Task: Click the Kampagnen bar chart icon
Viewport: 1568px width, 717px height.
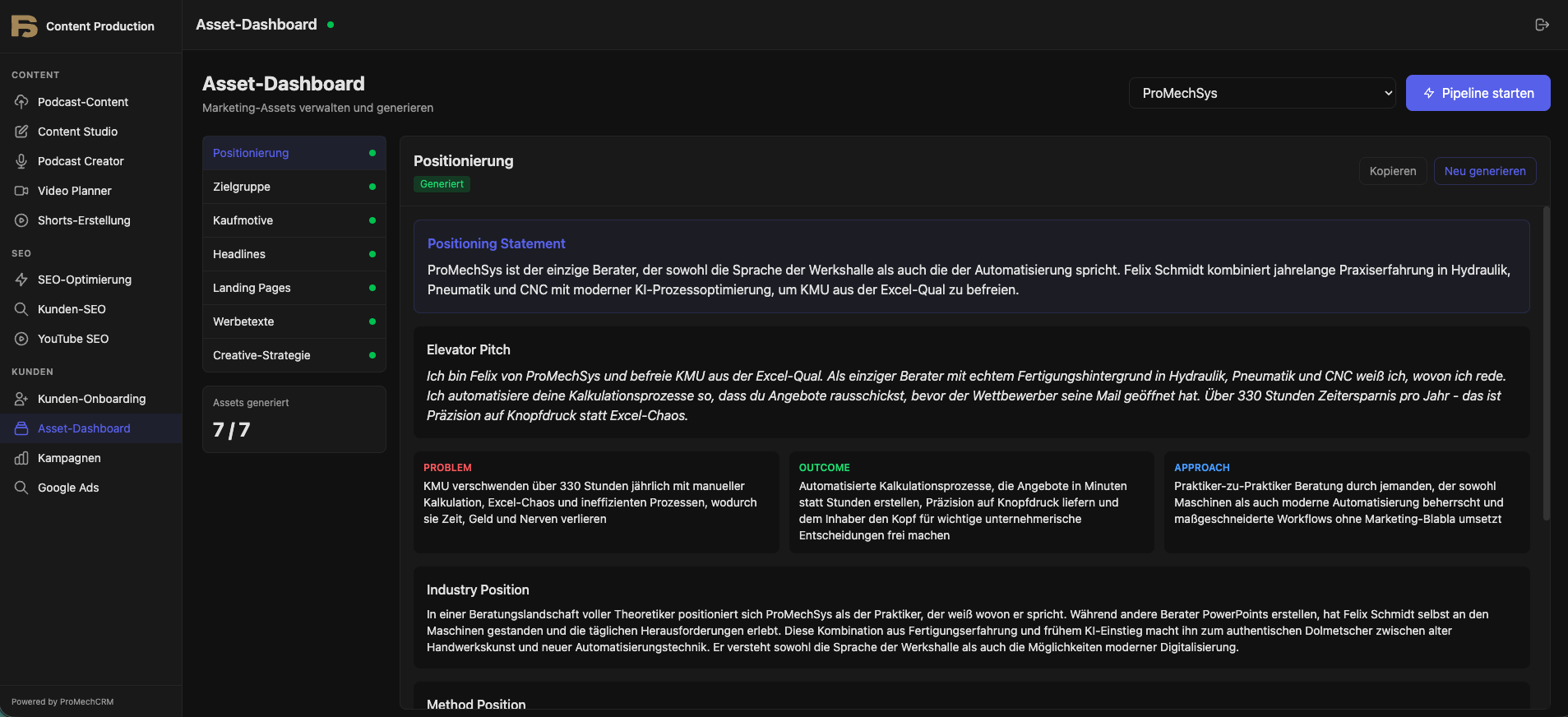Action: pyautogui.click(x=21, y=458)
